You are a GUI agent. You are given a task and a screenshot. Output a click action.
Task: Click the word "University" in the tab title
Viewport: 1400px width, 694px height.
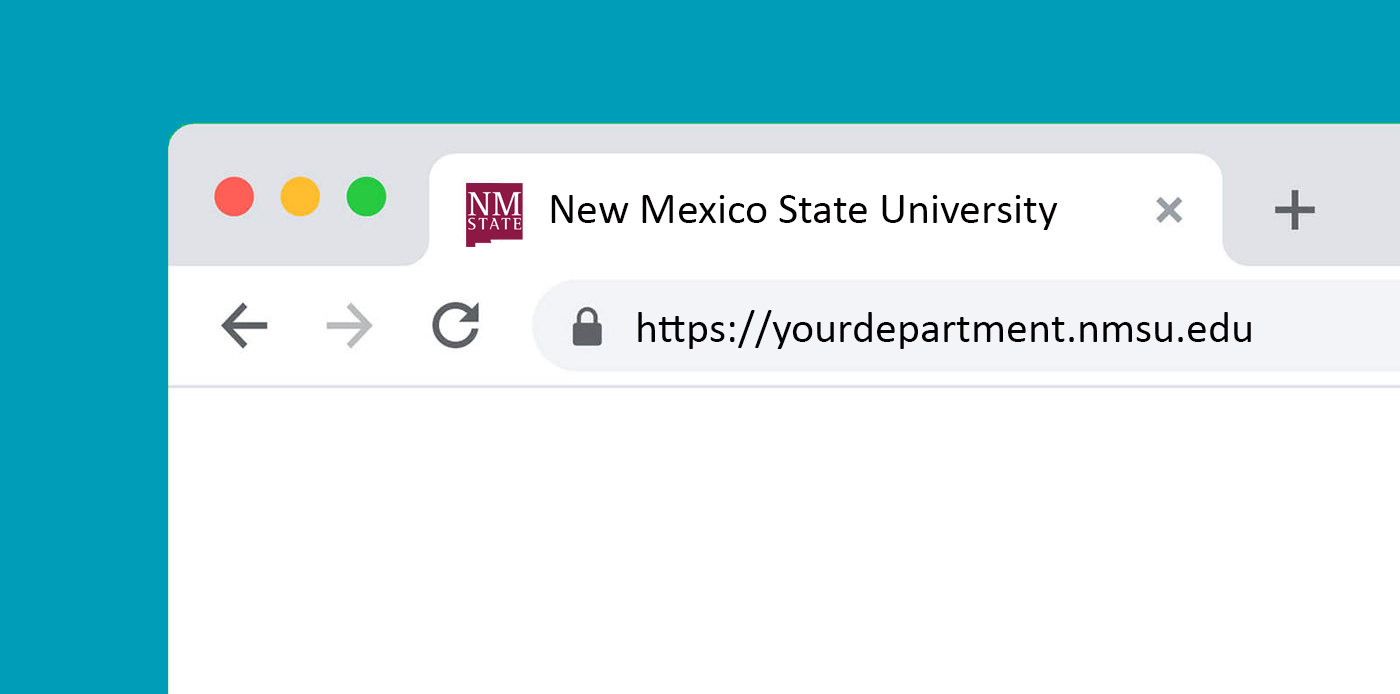[969, 210]
